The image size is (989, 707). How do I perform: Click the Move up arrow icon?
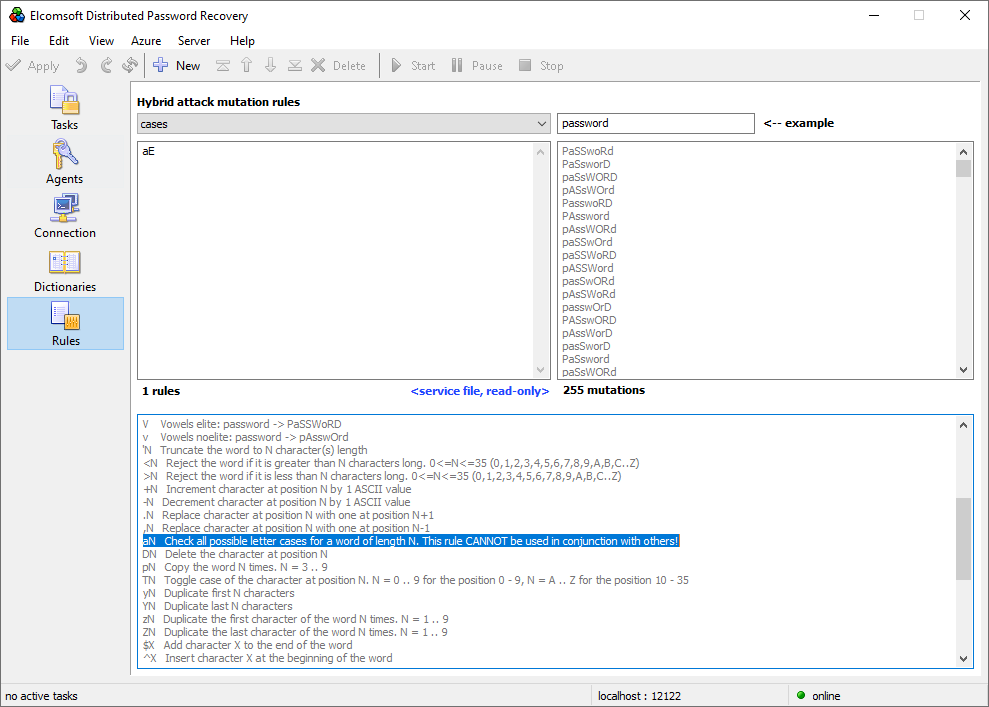point(247,65)
